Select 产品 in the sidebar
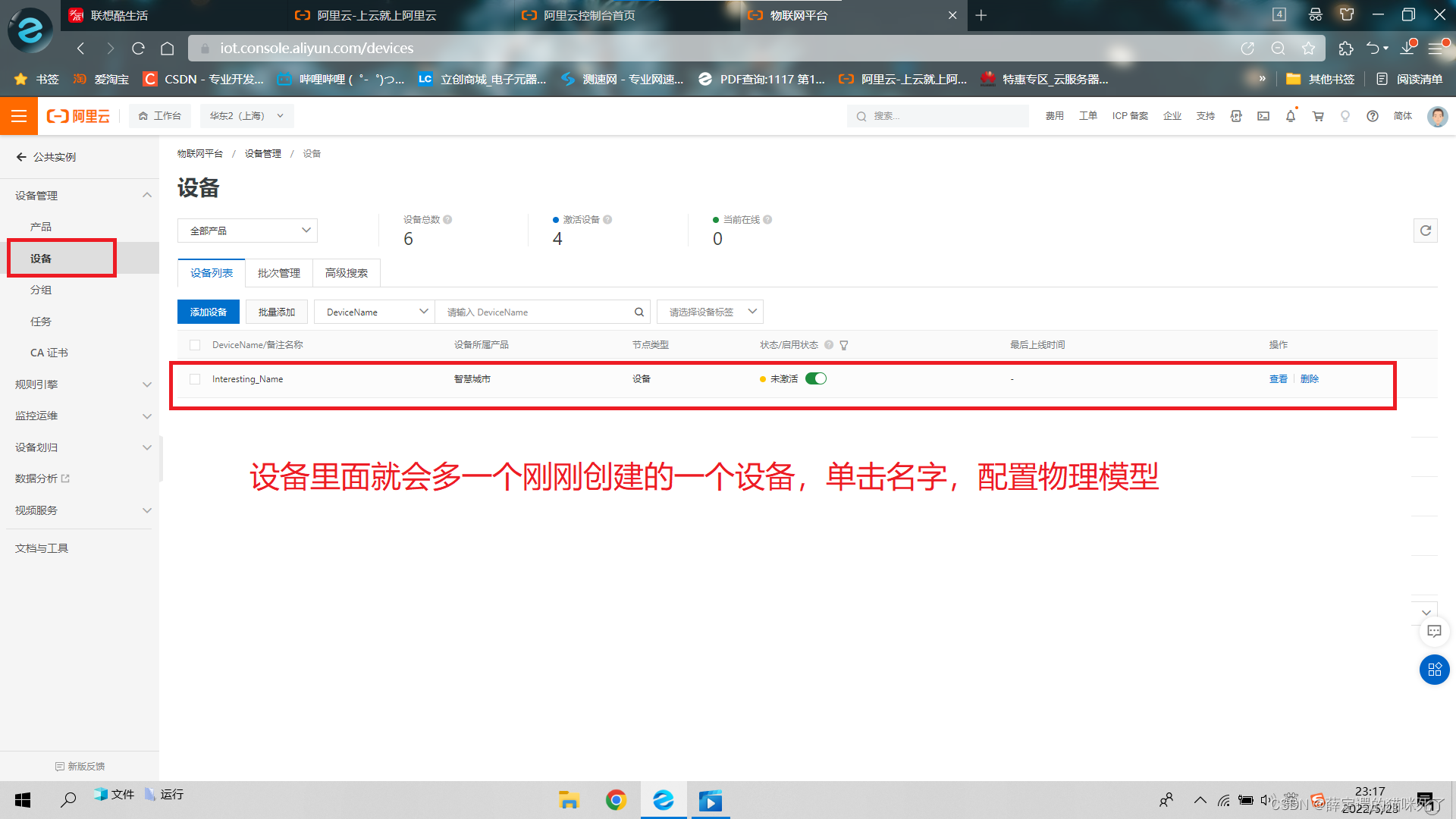Screen dimensions: 1456x819 [x=41, y=227]
